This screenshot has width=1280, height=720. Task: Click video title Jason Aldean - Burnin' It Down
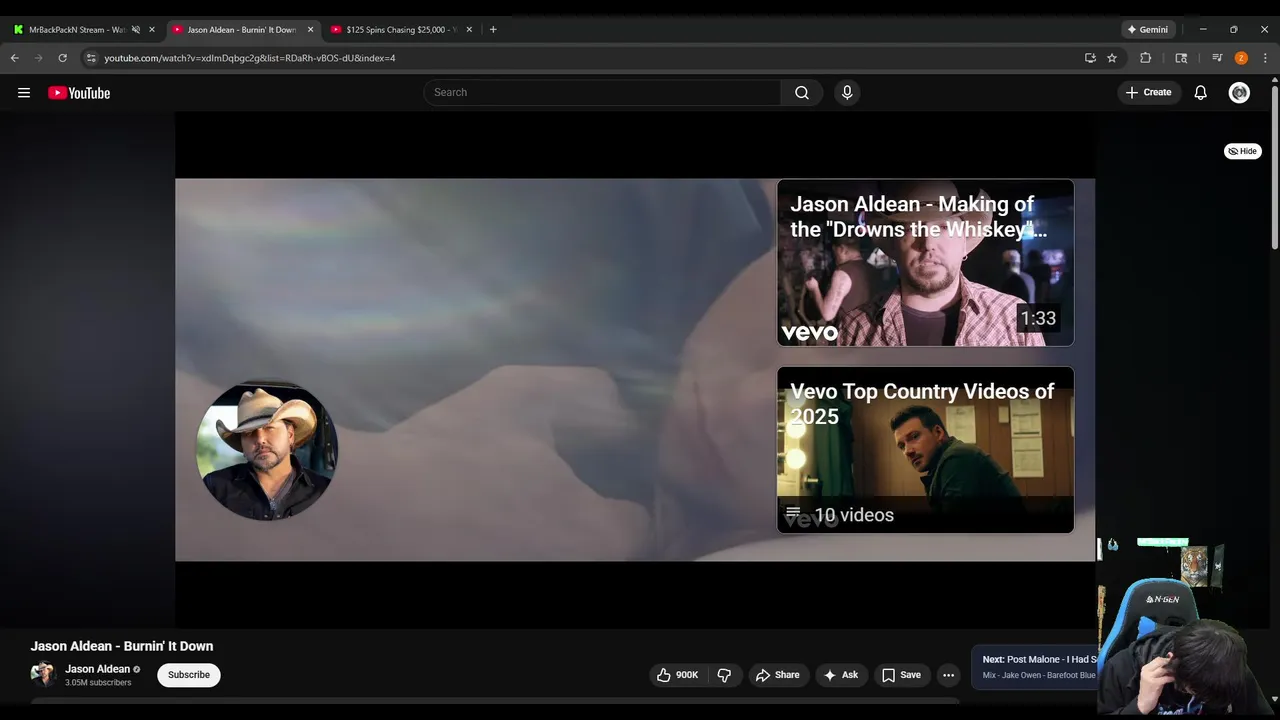[122, 646]
